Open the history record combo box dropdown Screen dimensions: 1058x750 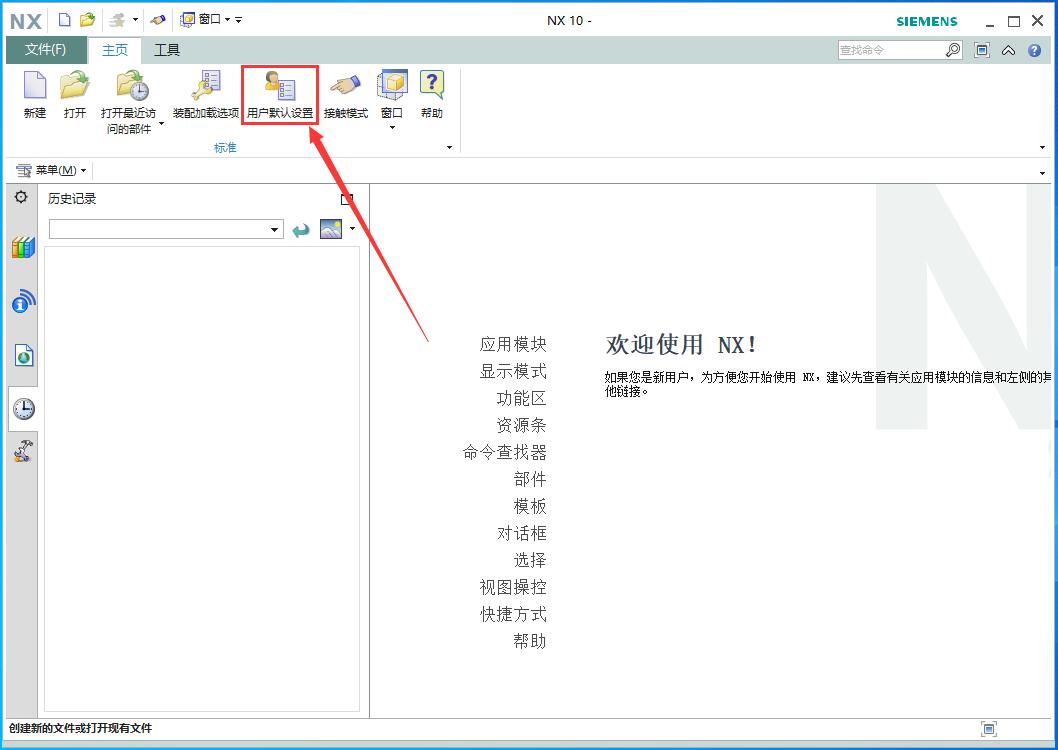click(x=275, y=230)
